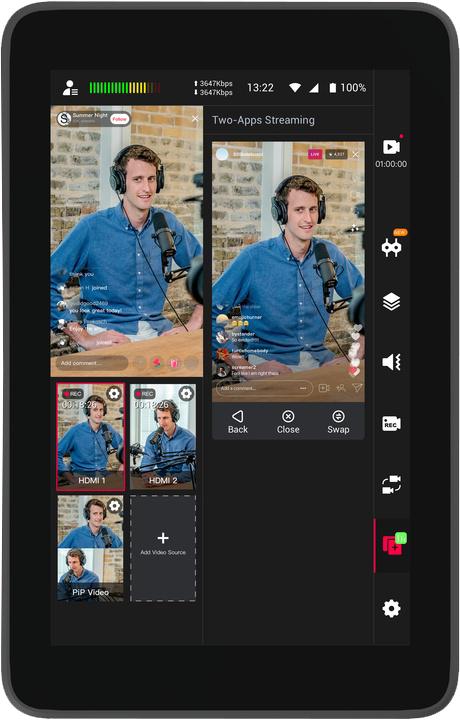Open the layers stack icon

click(x=392, y=302)
